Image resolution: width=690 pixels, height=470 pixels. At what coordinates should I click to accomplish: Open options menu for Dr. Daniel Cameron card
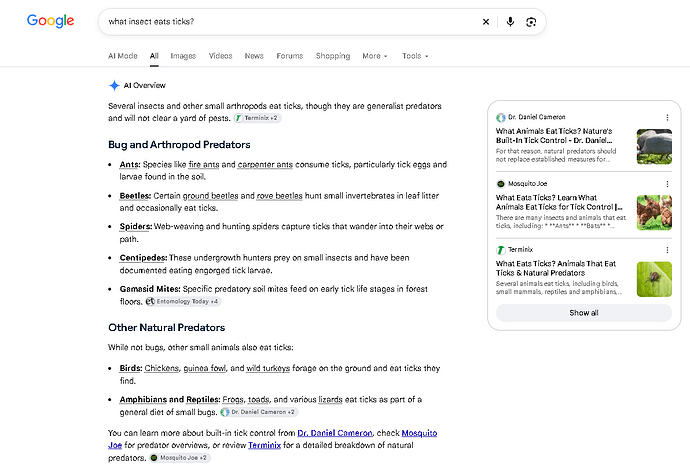[667, 118]
